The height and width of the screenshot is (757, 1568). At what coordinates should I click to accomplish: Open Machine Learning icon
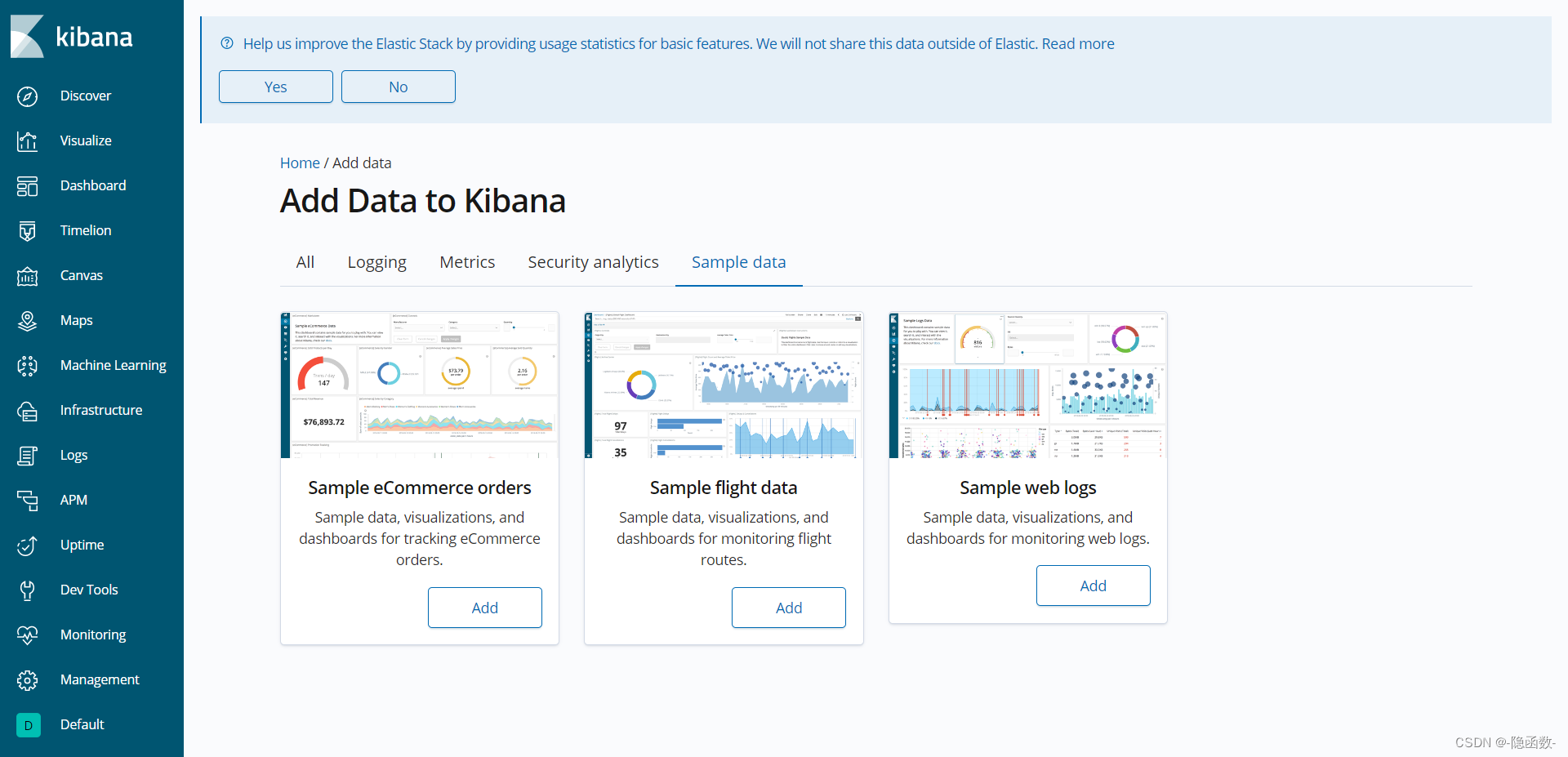(x=27, y=366)
